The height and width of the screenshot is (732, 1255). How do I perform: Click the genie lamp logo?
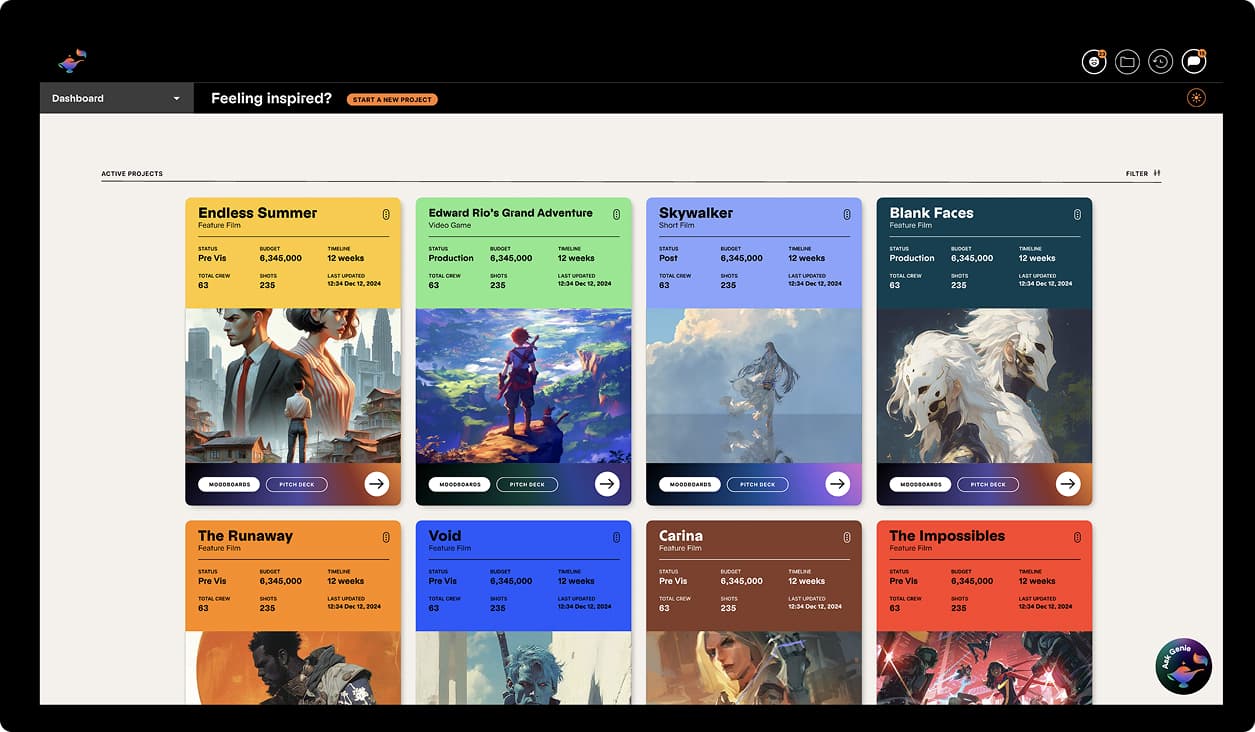tap(72, 62)
